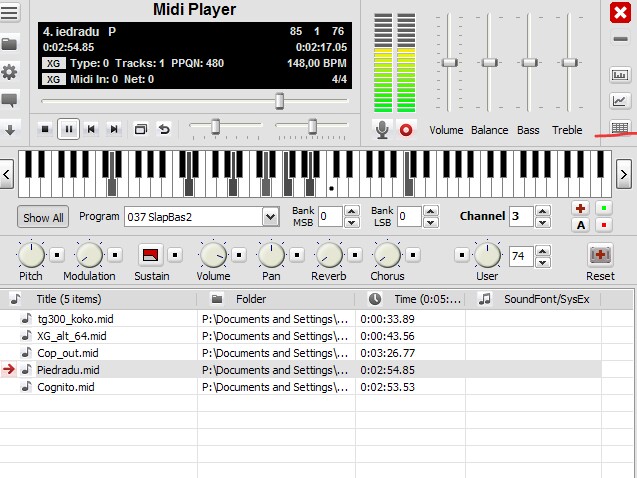Image resolution: width=637 pixels, height=478 pixels.
Task: Open the folder icon in the left sidebar
Action: (9, 43)
